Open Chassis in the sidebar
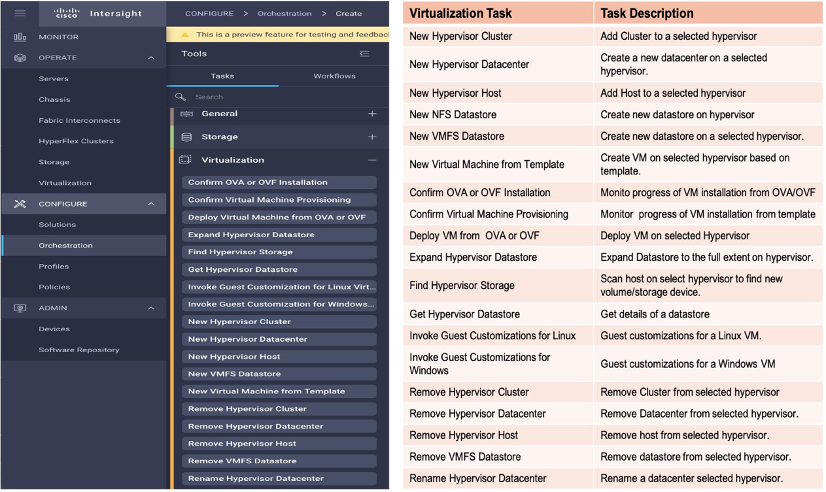The width and height of the screenshot is (826, 492). (x=54, y=100)
